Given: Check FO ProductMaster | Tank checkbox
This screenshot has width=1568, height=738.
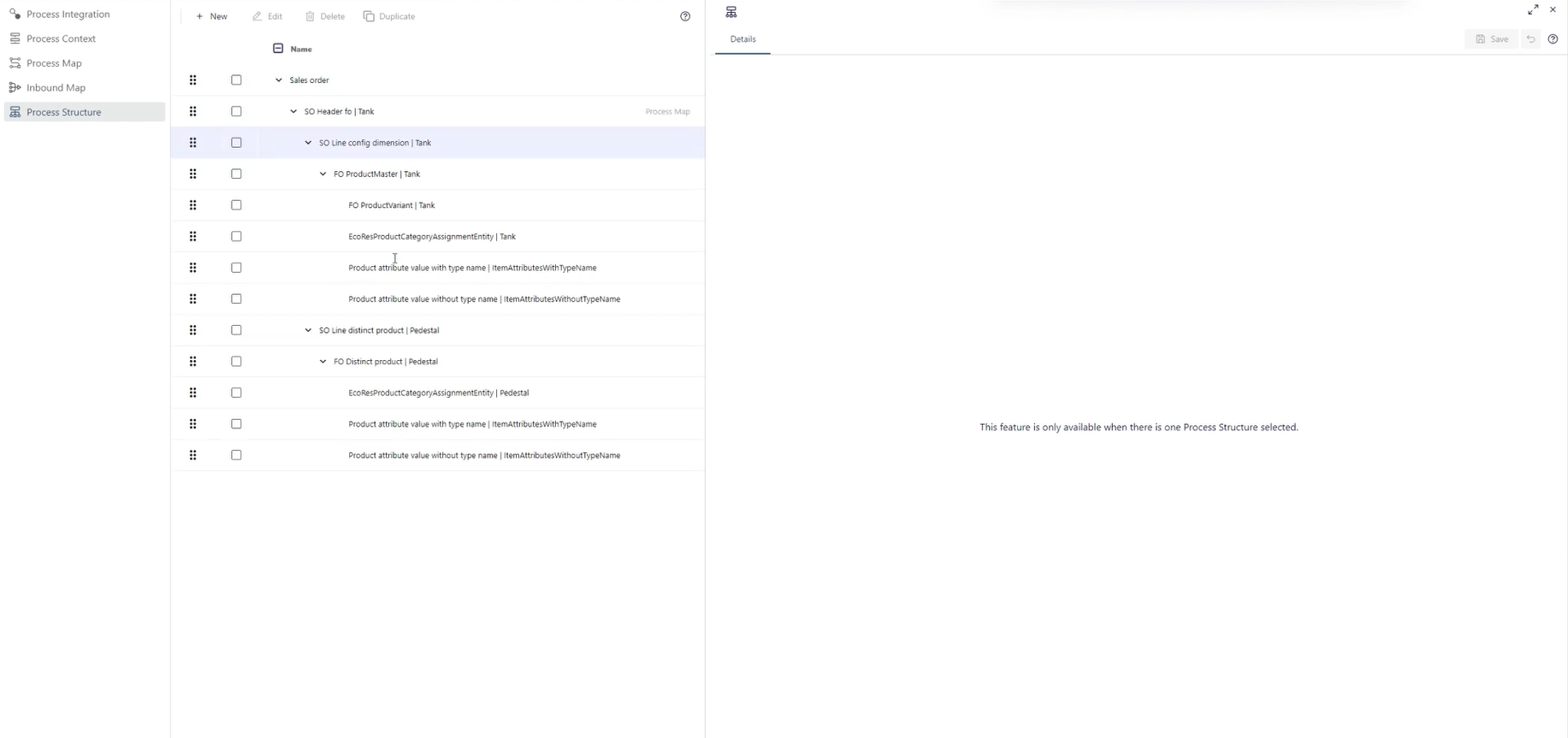Looking at the screenshot, I should [x=236, y=174].
